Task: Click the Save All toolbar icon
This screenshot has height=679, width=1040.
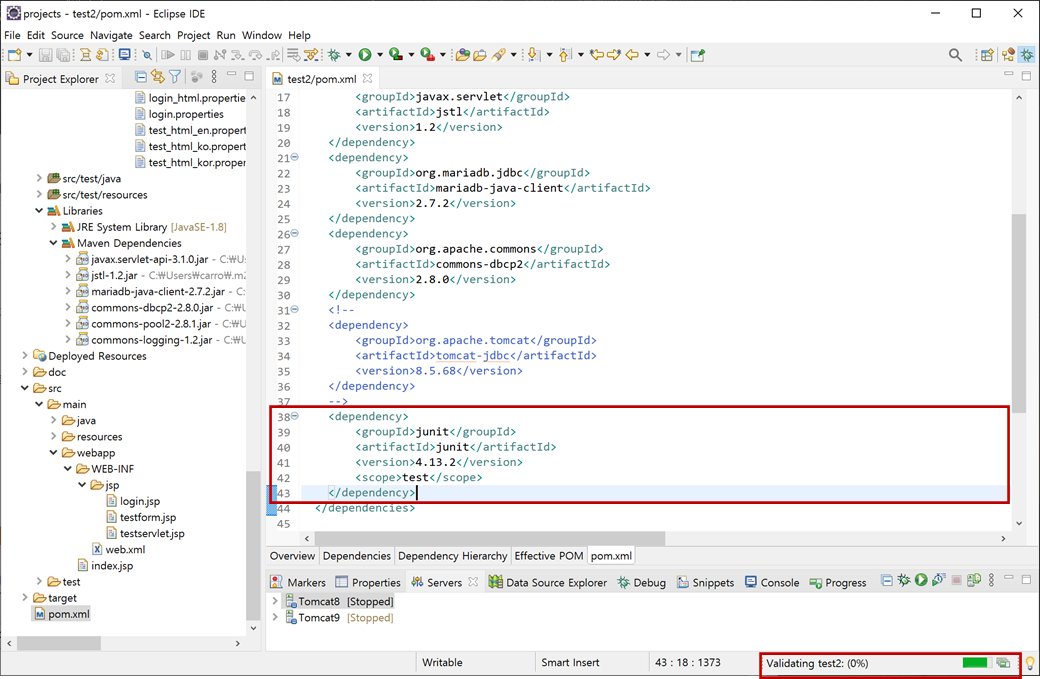Action: 63,55
